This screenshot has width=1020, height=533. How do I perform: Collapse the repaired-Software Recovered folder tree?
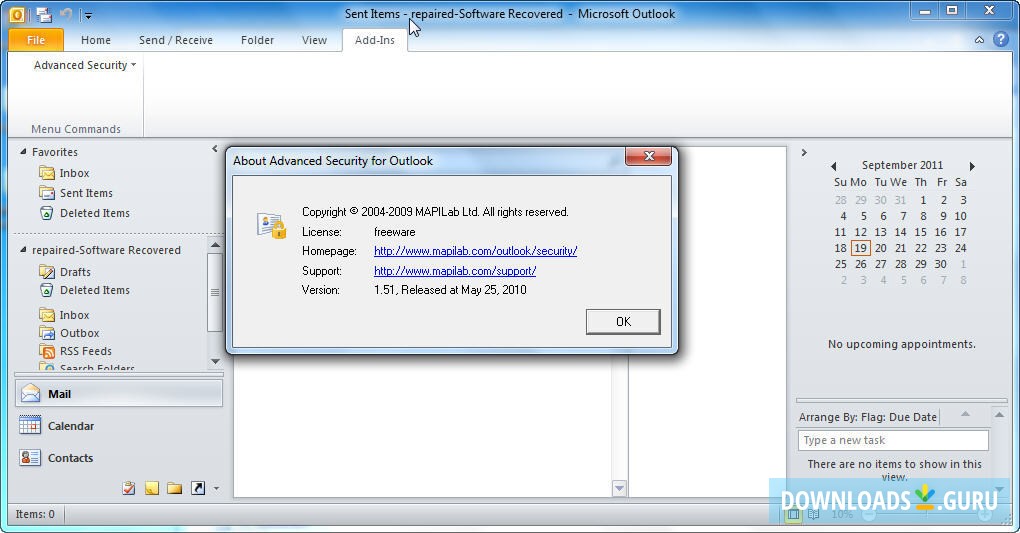23,250
